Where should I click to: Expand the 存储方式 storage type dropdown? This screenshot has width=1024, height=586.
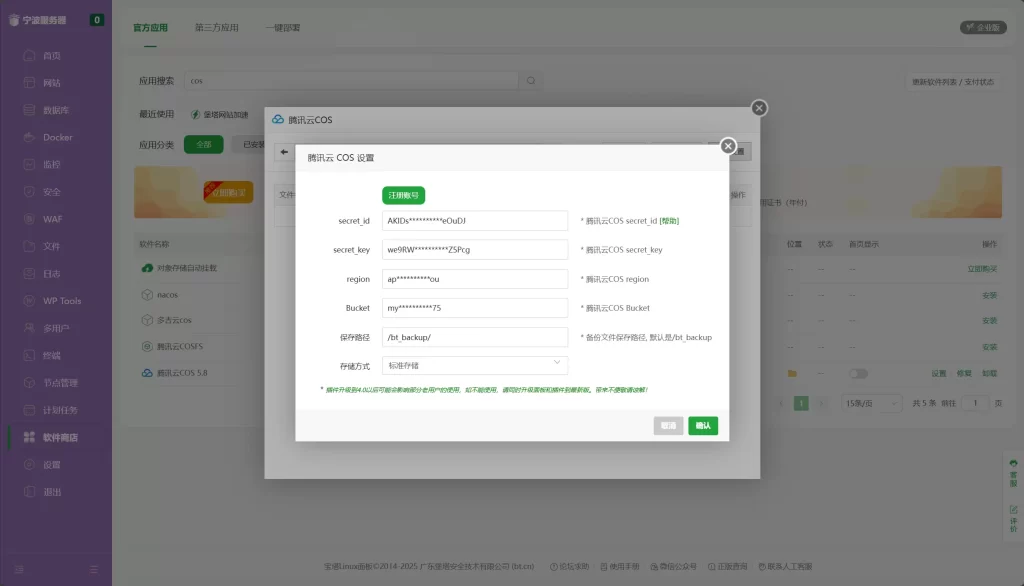474,366
